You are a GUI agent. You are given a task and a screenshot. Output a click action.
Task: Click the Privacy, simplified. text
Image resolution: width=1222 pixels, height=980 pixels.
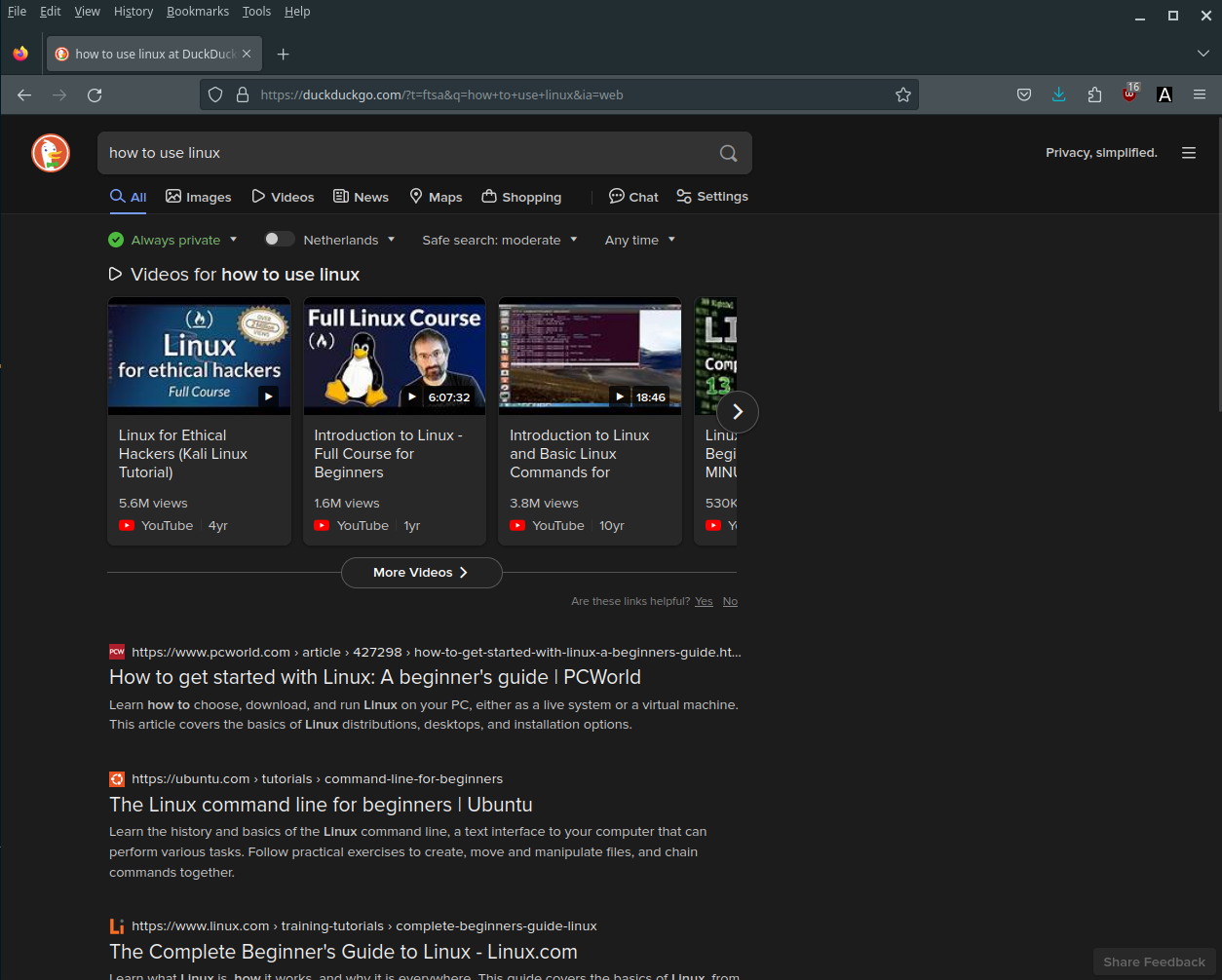pos(1101,153)
